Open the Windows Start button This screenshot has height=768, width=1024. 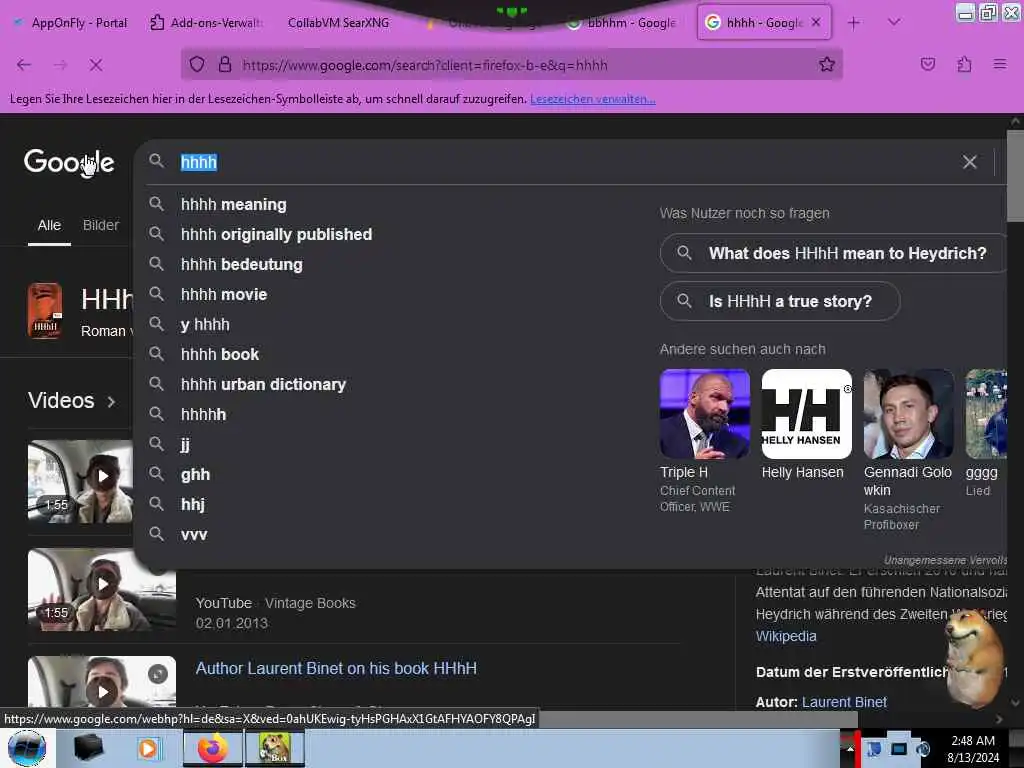tap(26, 748)
